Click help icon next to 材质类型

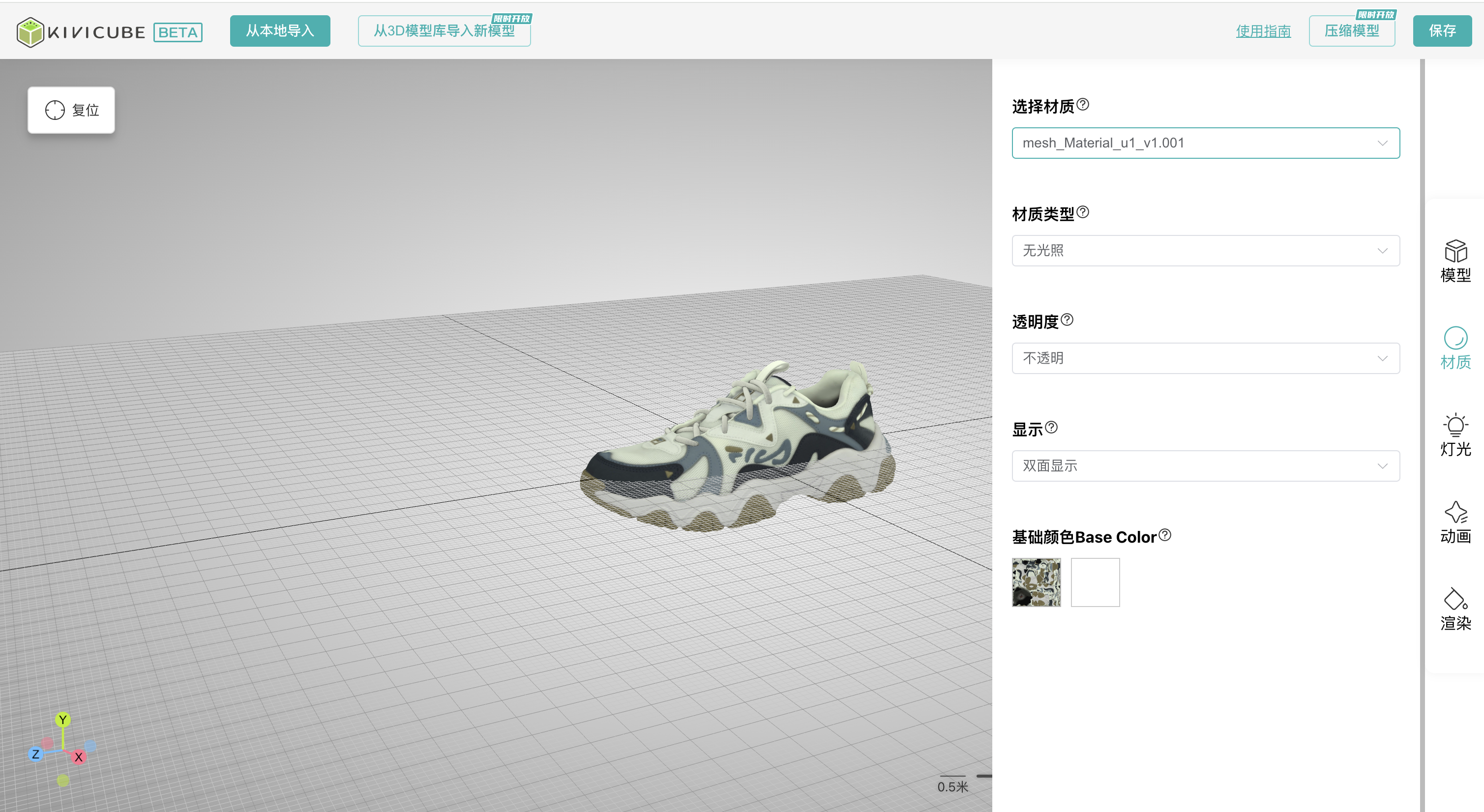tap(1082, 212)
